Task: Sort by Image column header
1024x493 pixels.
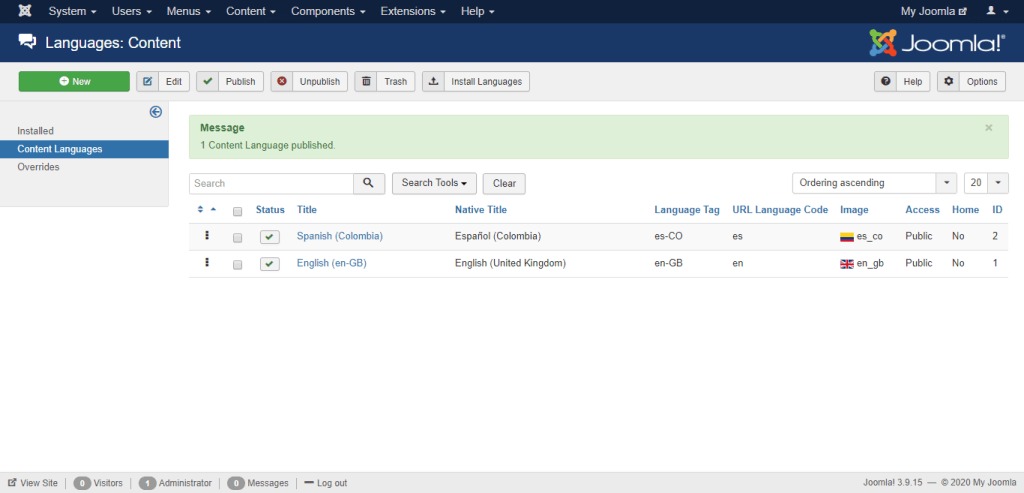Action: pos(854,210)
